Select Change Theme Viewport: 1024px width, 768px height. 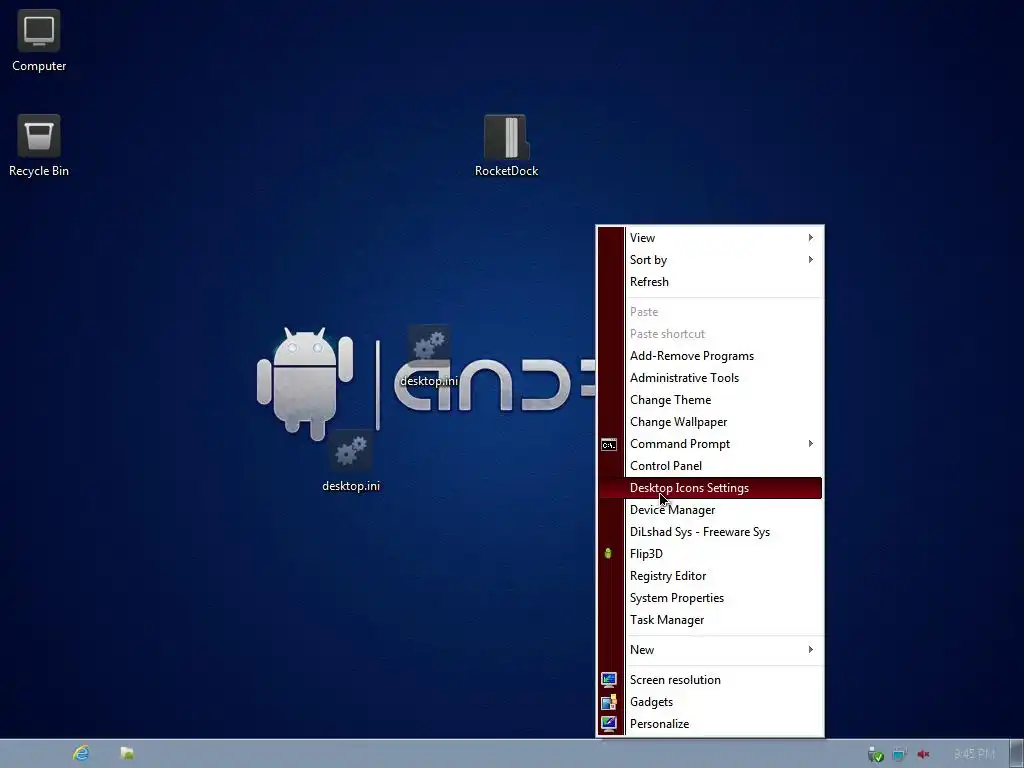[x=711, y=400]
